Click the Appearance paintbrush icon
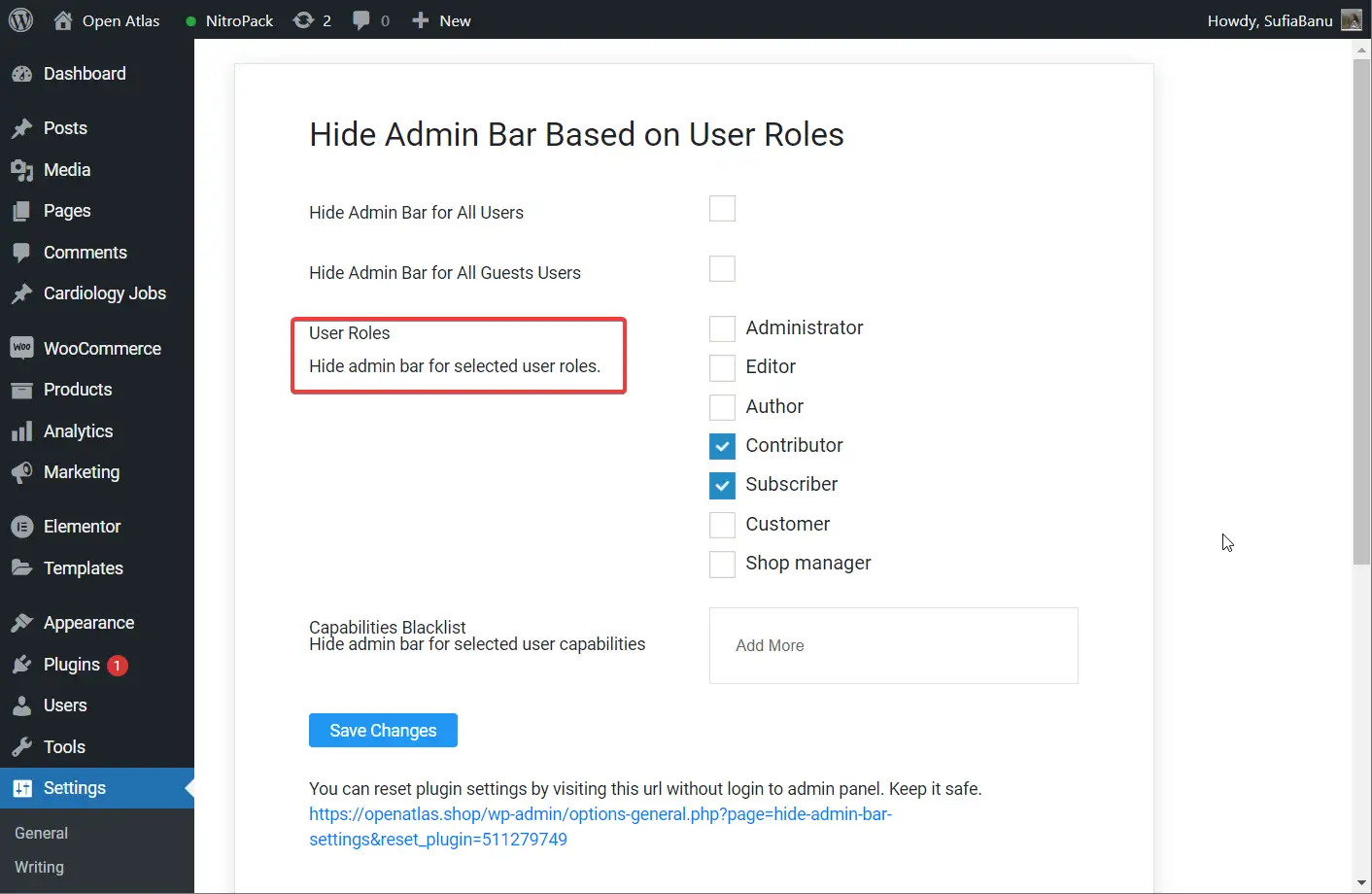The height and width of the screenshot is (894, 1372). click(x=21, y=623)
